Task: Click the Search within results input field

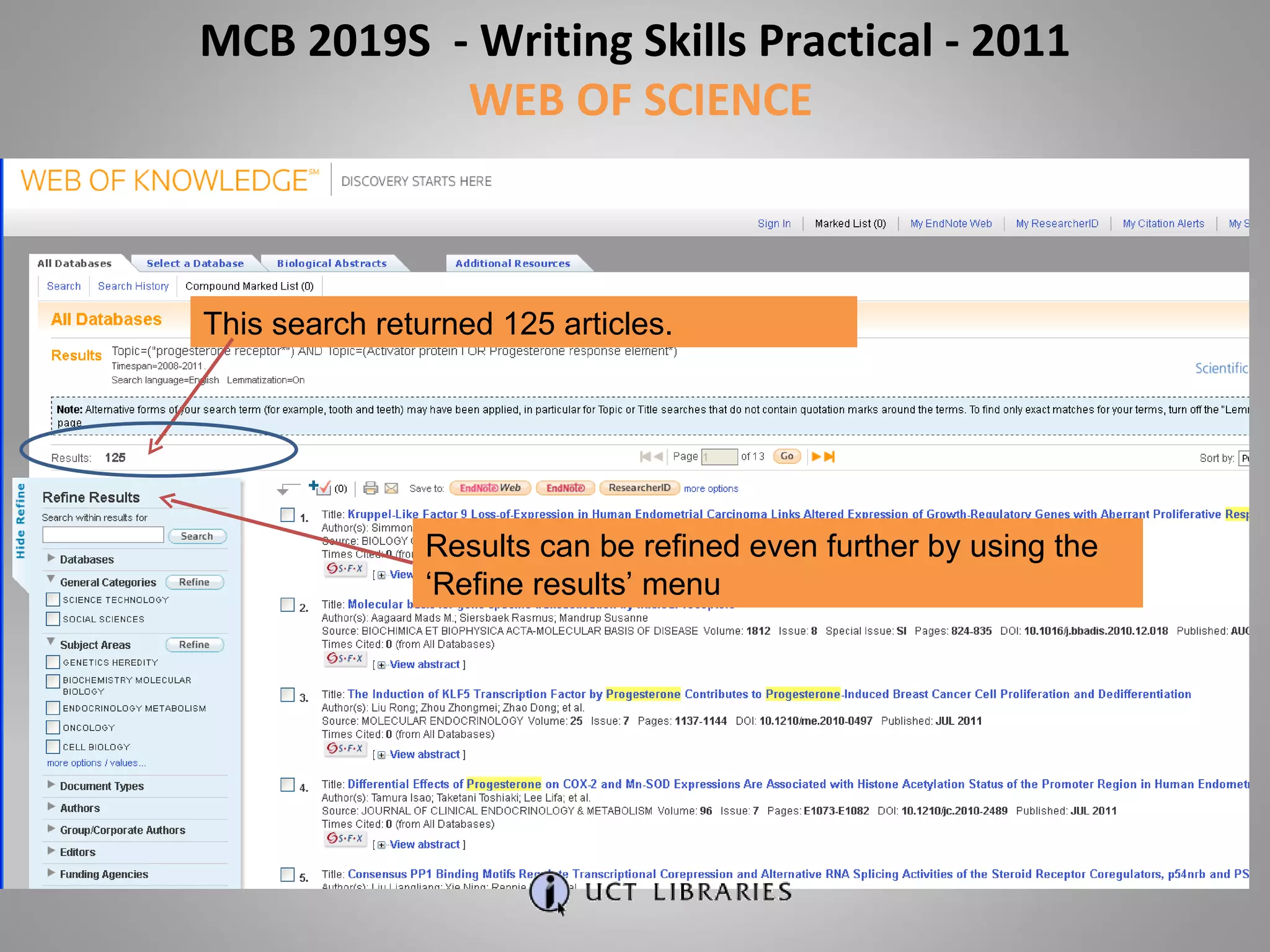Action: [x=103, y=535]
